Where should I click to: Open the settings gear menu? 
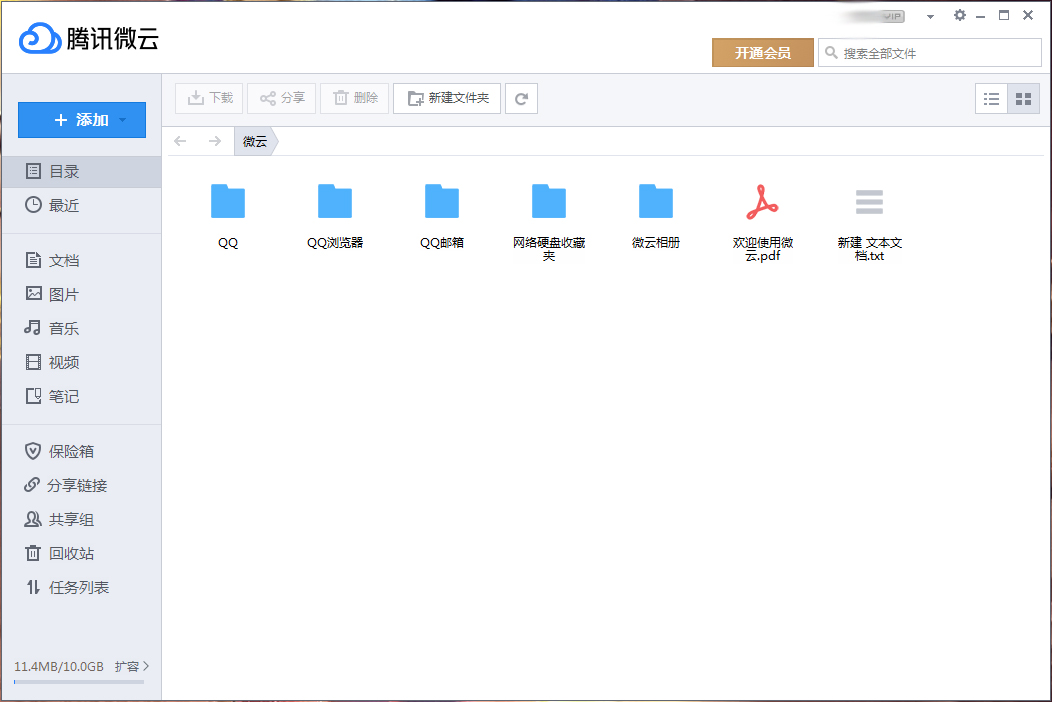[x=959, y=15]
